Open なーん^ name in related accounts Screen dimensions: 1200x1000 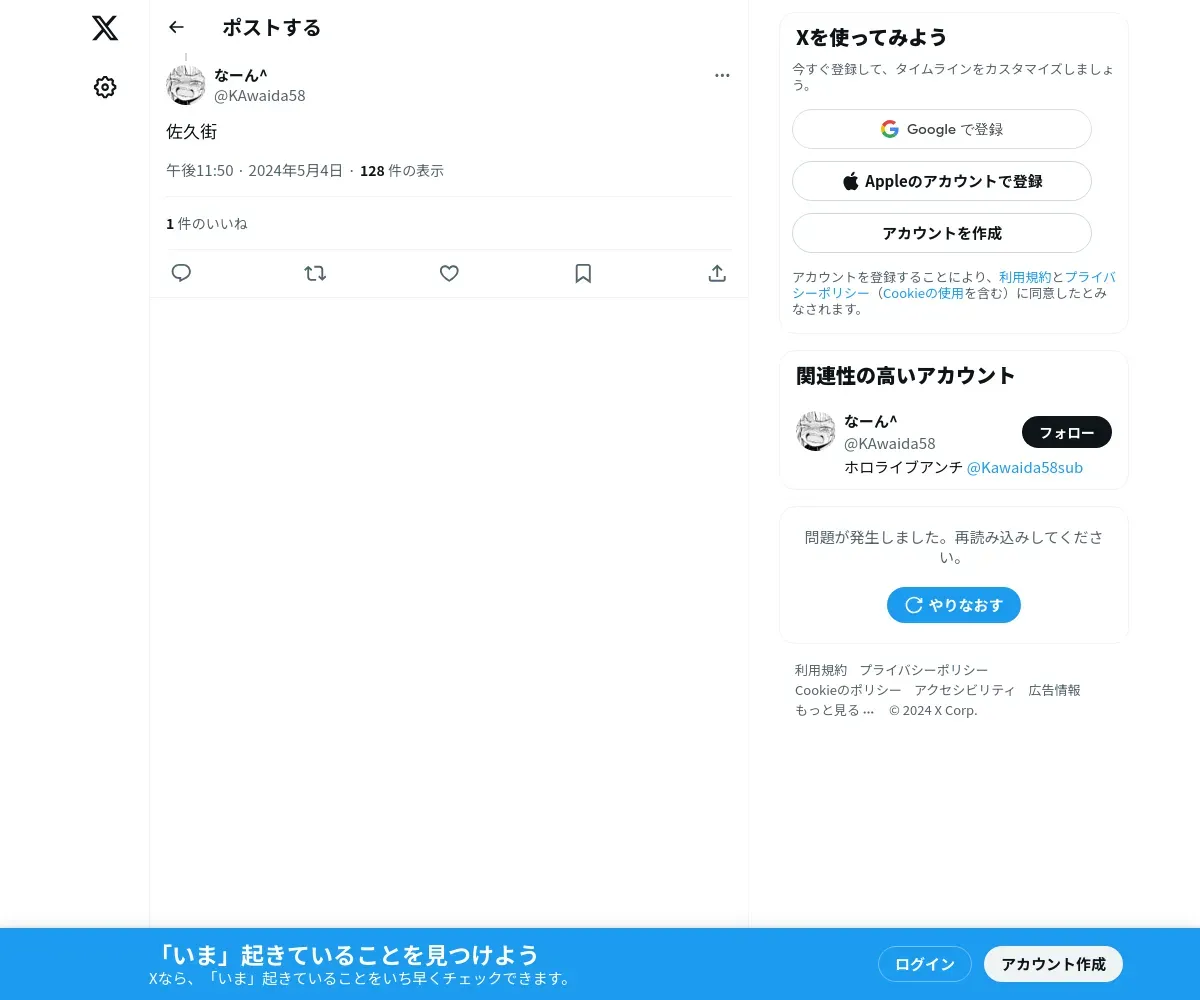[871, 421]
